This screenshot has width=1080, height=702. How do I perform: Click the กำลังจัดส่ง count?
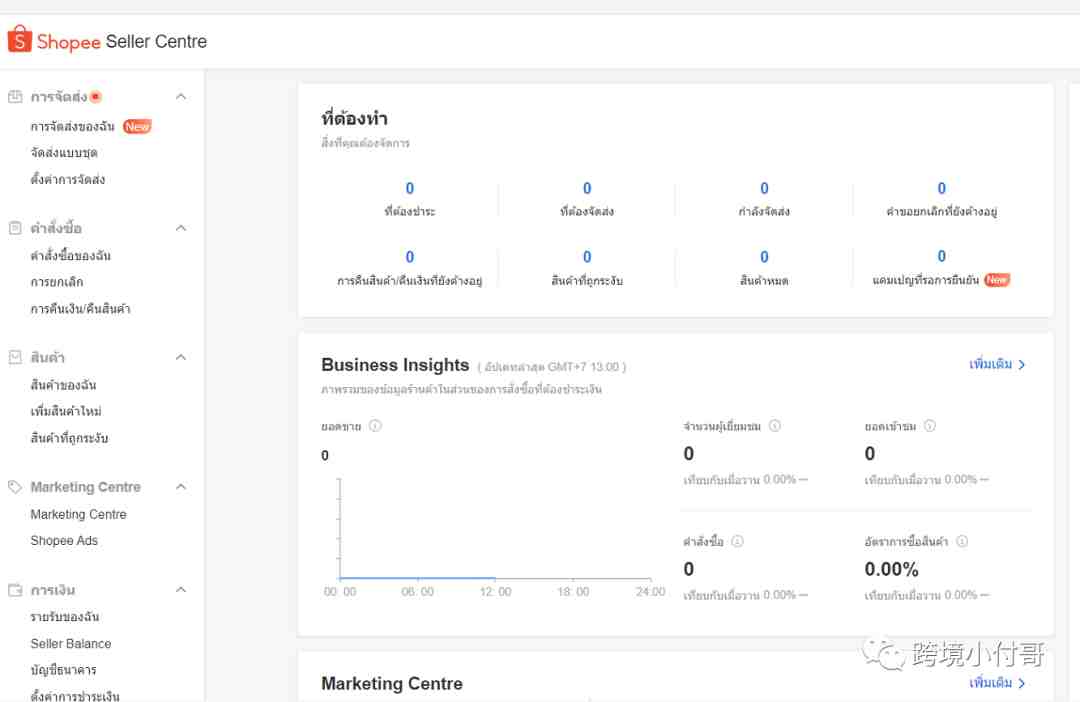pos(765,188)
